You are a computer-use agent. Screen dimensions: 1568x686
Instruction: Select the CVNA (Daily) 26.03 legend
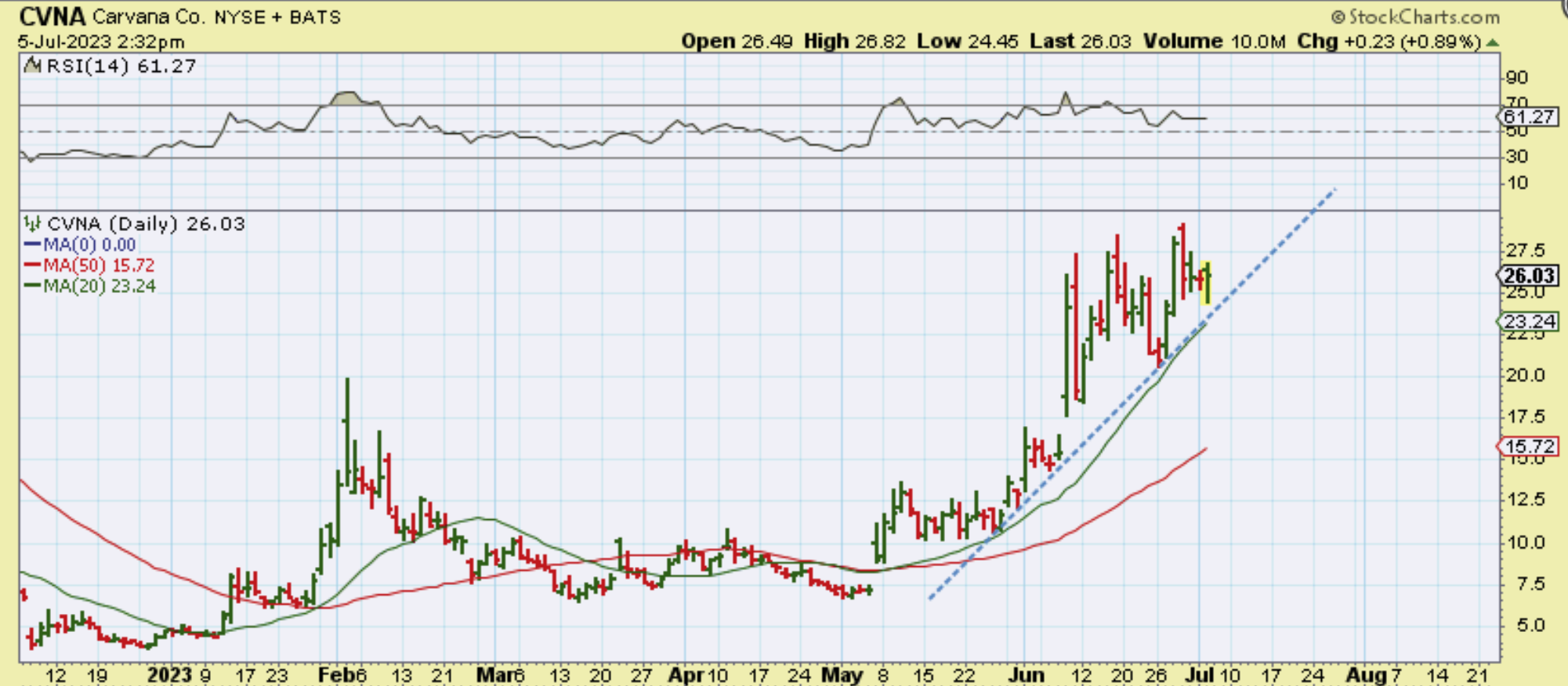(x=146, y=224)
